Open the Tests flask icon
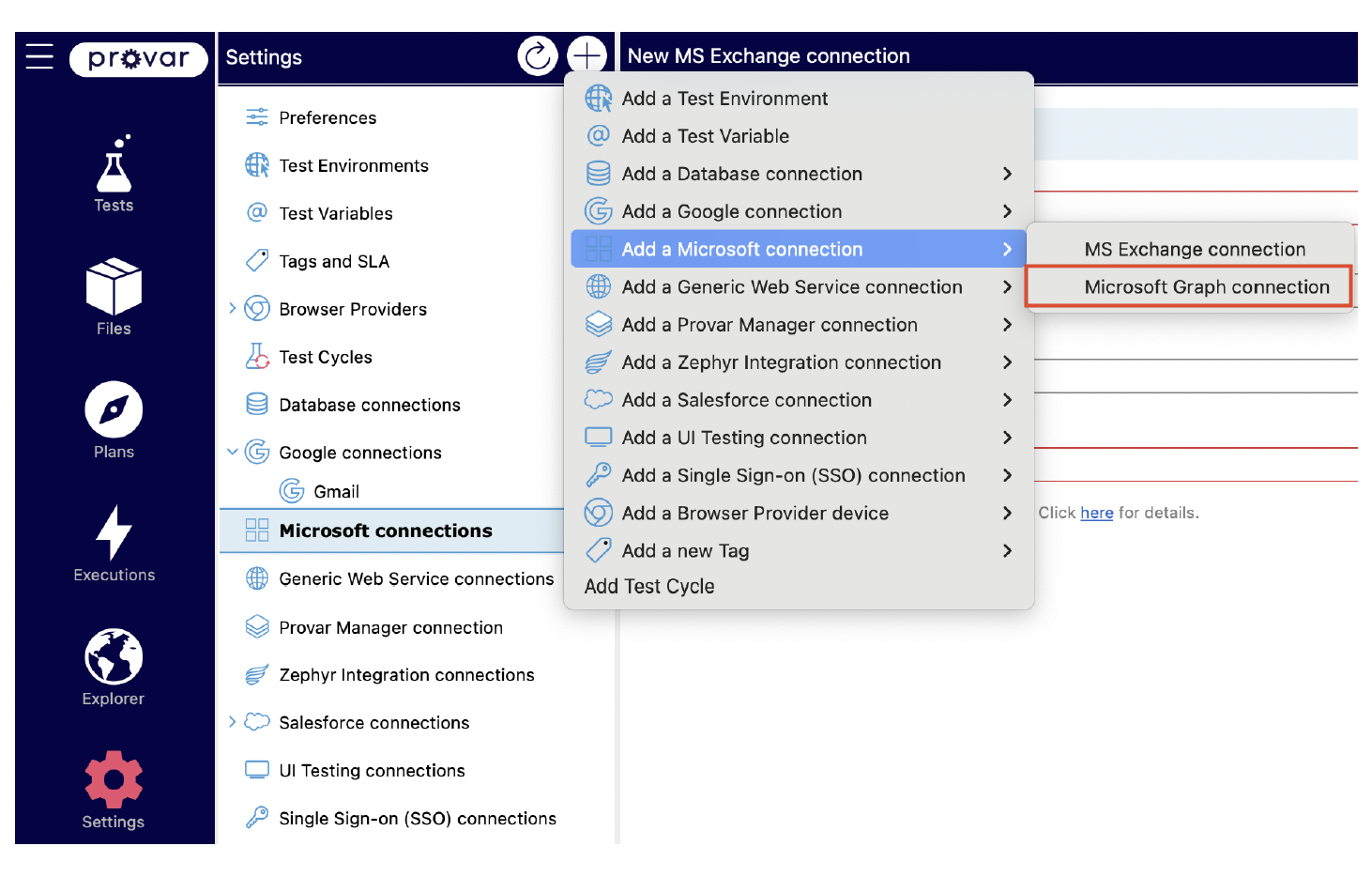 pos(114,164)
